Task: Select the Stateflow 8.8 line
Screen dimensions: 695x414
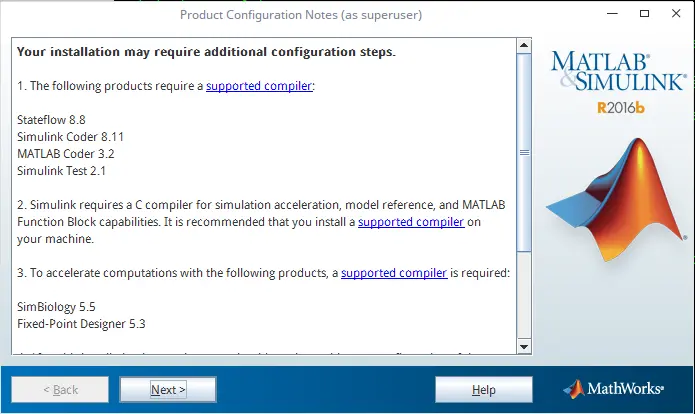Action: (51, 120)
